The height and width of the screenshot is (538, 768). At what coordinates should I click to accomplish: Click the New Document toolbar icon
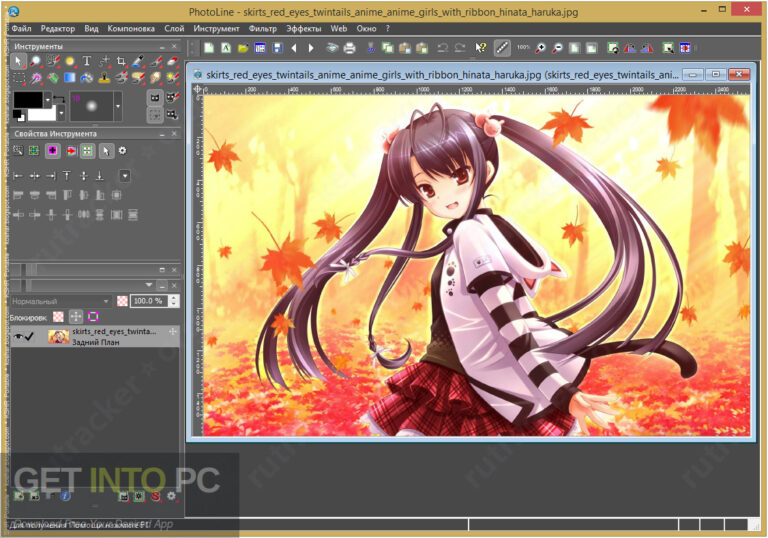(209, 48)
